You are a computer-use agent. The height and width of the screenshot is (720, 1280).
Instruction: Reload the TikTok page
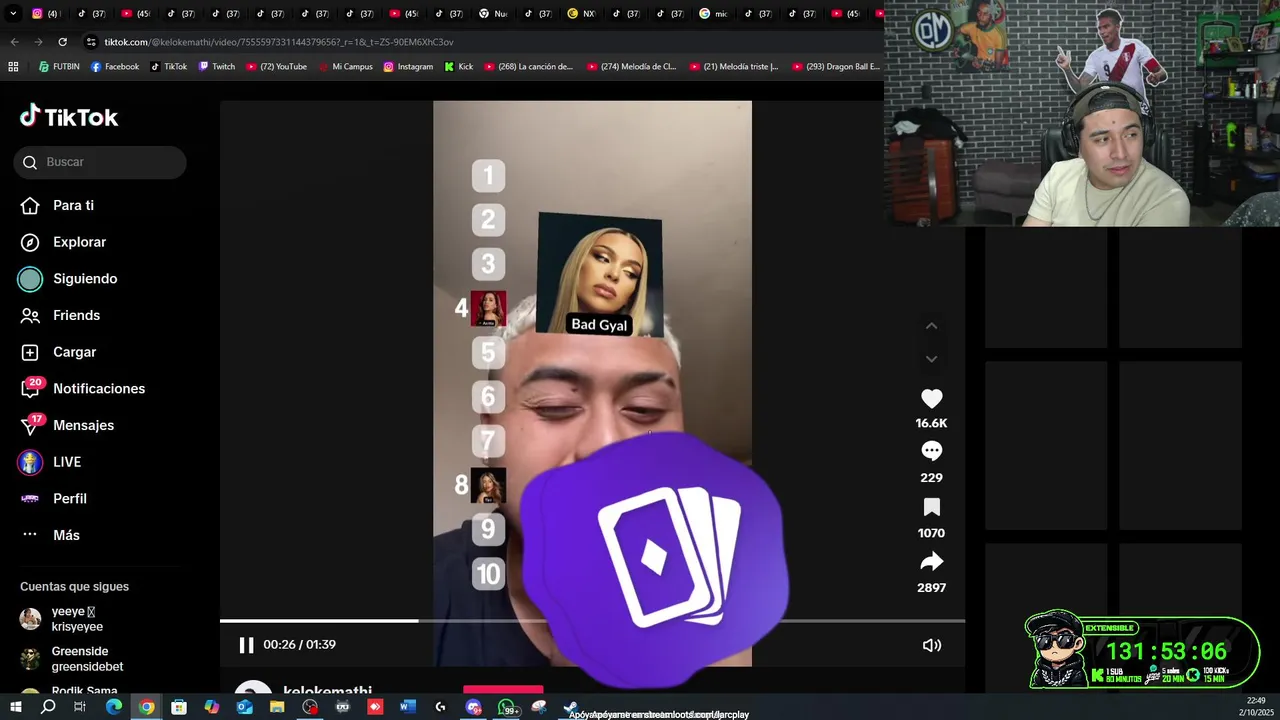[62, 42]
